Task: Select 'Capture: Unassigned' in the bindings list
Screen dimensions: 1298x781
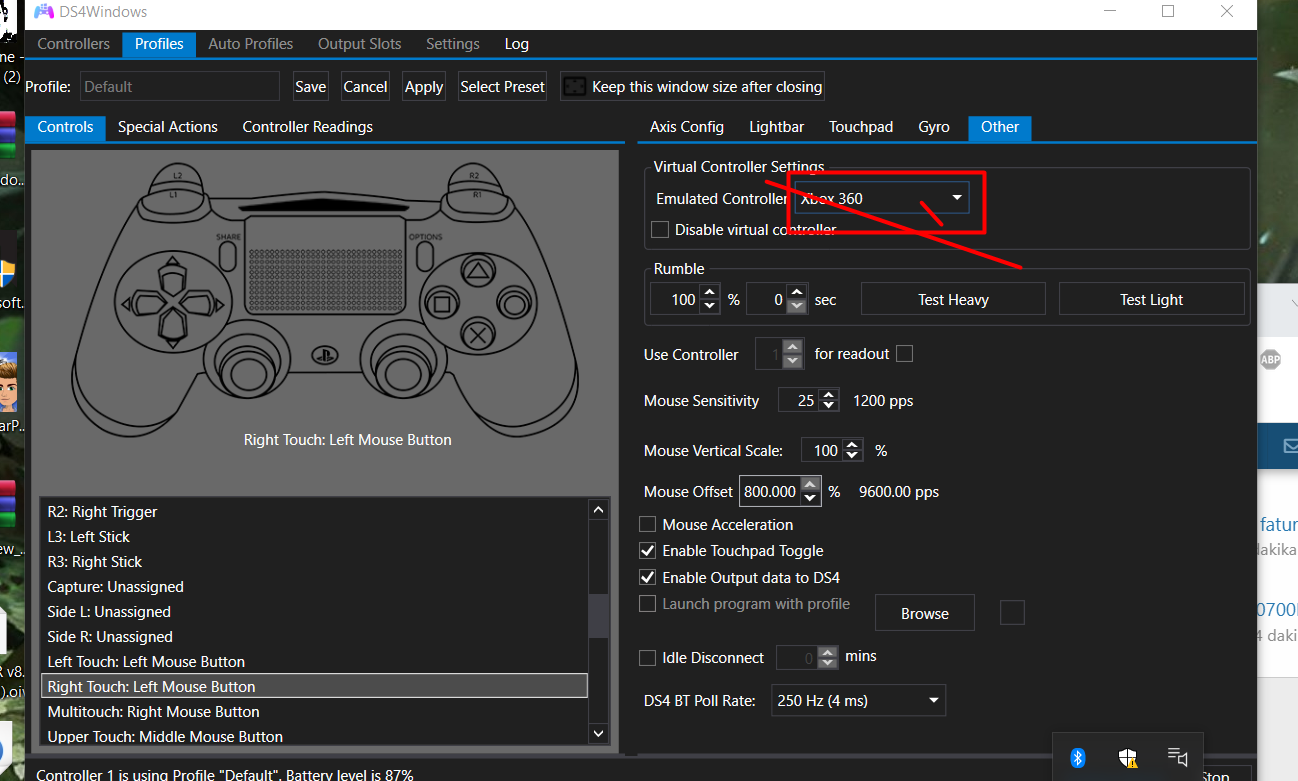Action: 314,587
